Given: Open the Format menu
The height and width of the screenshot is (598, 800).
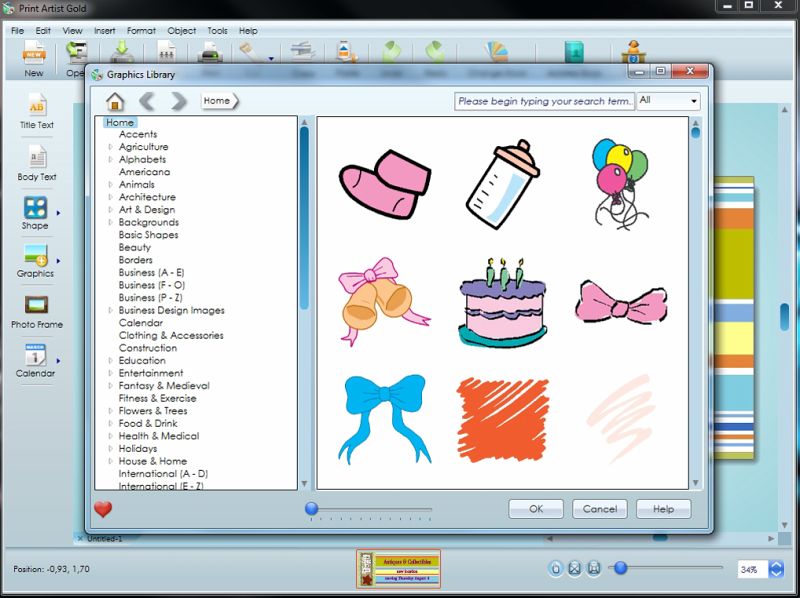Looking at the screenshot, I should [141, 31].
